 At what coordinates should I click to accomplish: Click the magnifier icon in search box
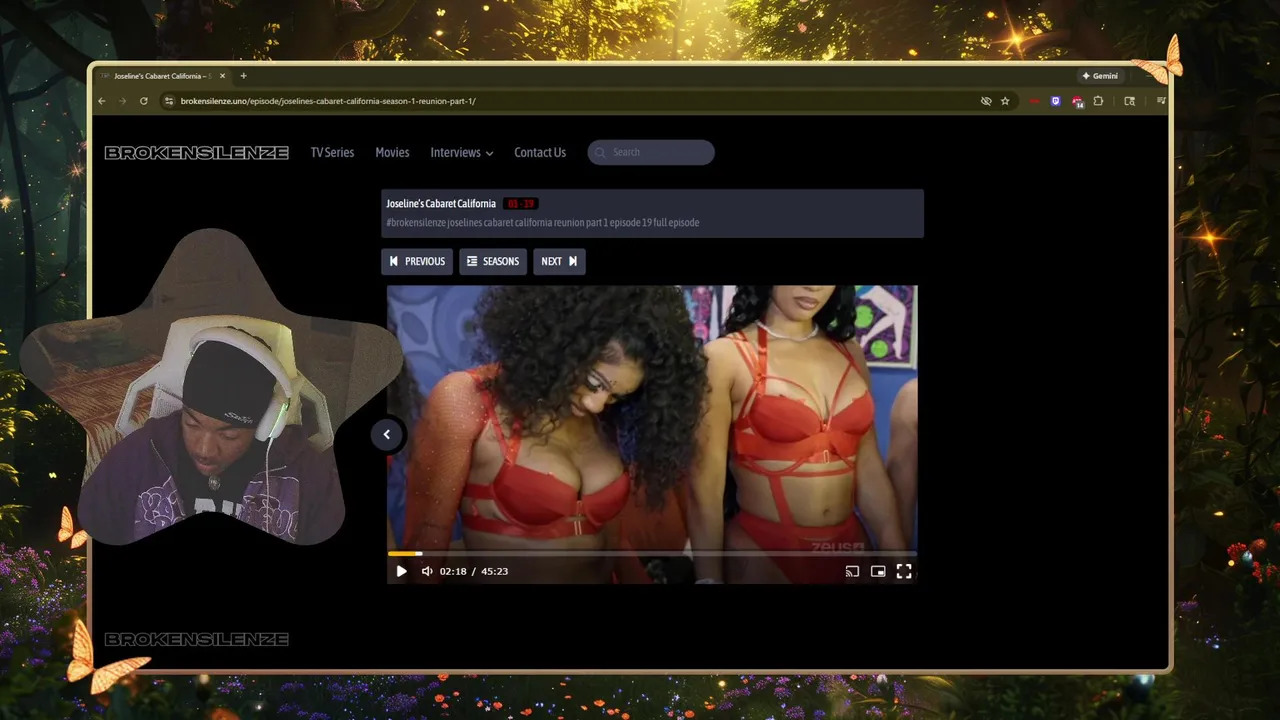click(600, 152)
